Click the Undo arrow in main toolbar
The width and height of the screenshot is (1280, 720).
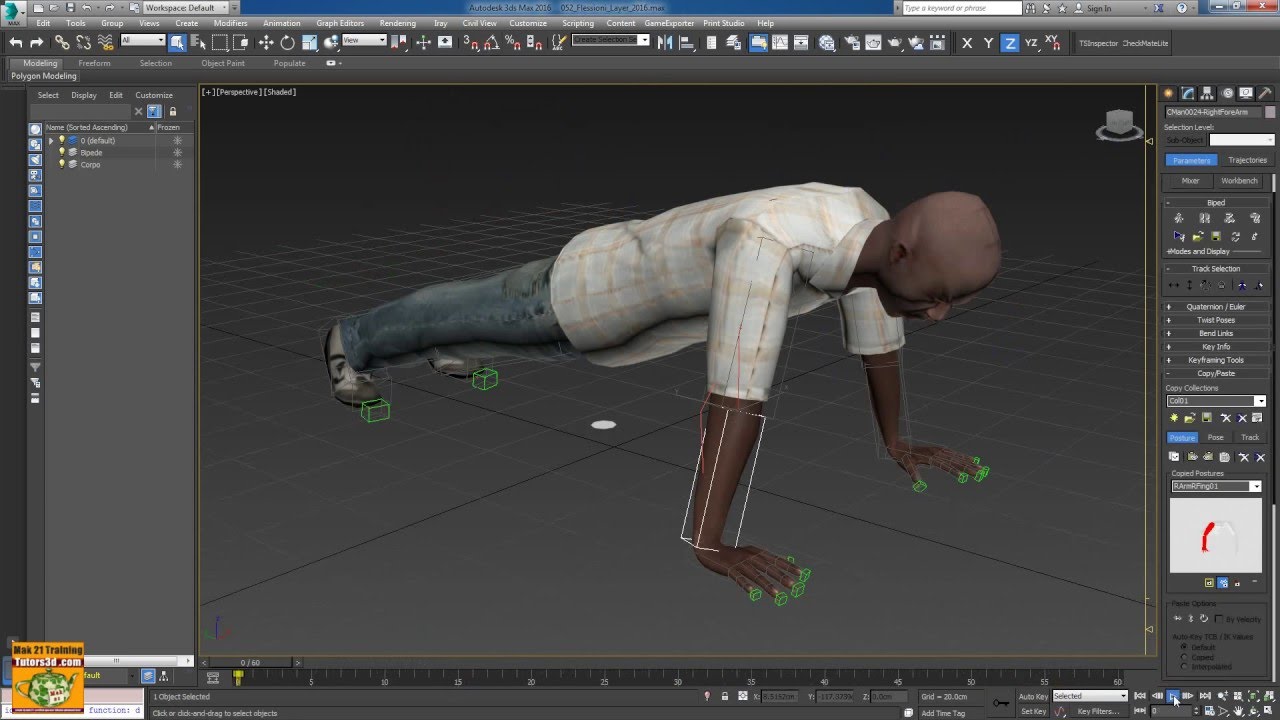pos(15,42)
